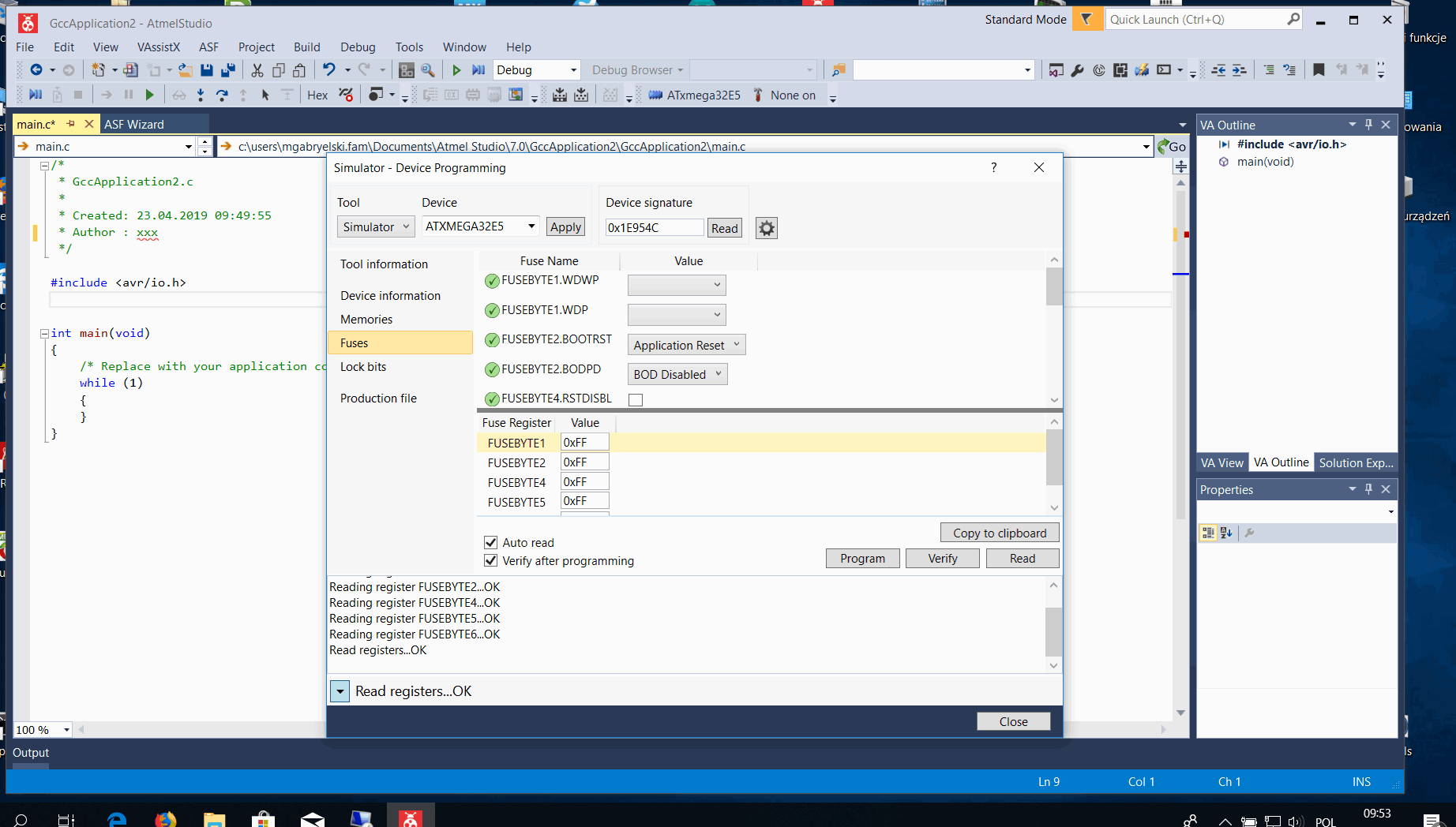Image resolution: width=1456 pixels, height=827 pixels.
Task: Collapse the main function code block
Action: coord(44,334)
